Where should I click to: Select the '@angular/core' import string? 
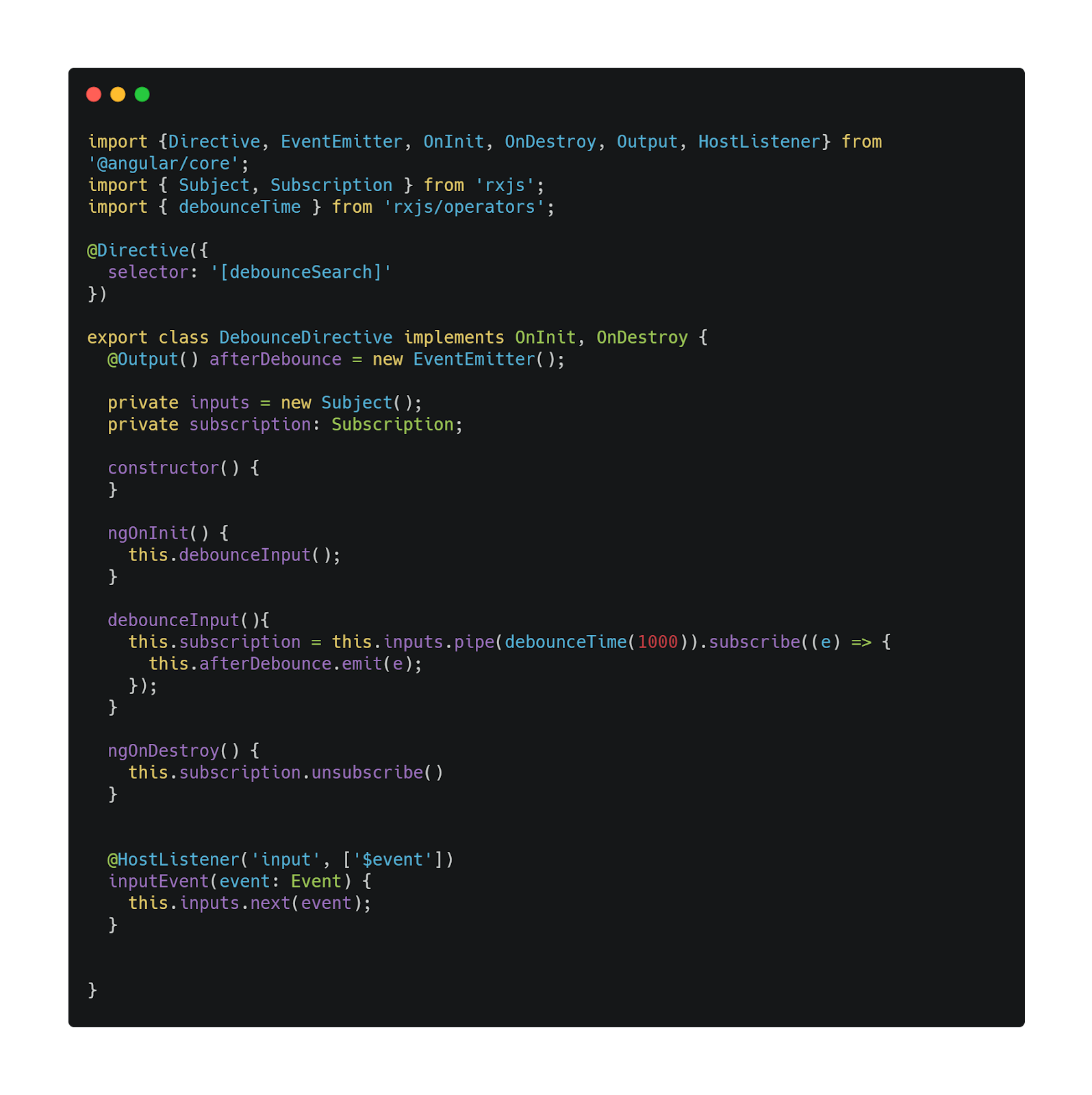coord(164,164)
